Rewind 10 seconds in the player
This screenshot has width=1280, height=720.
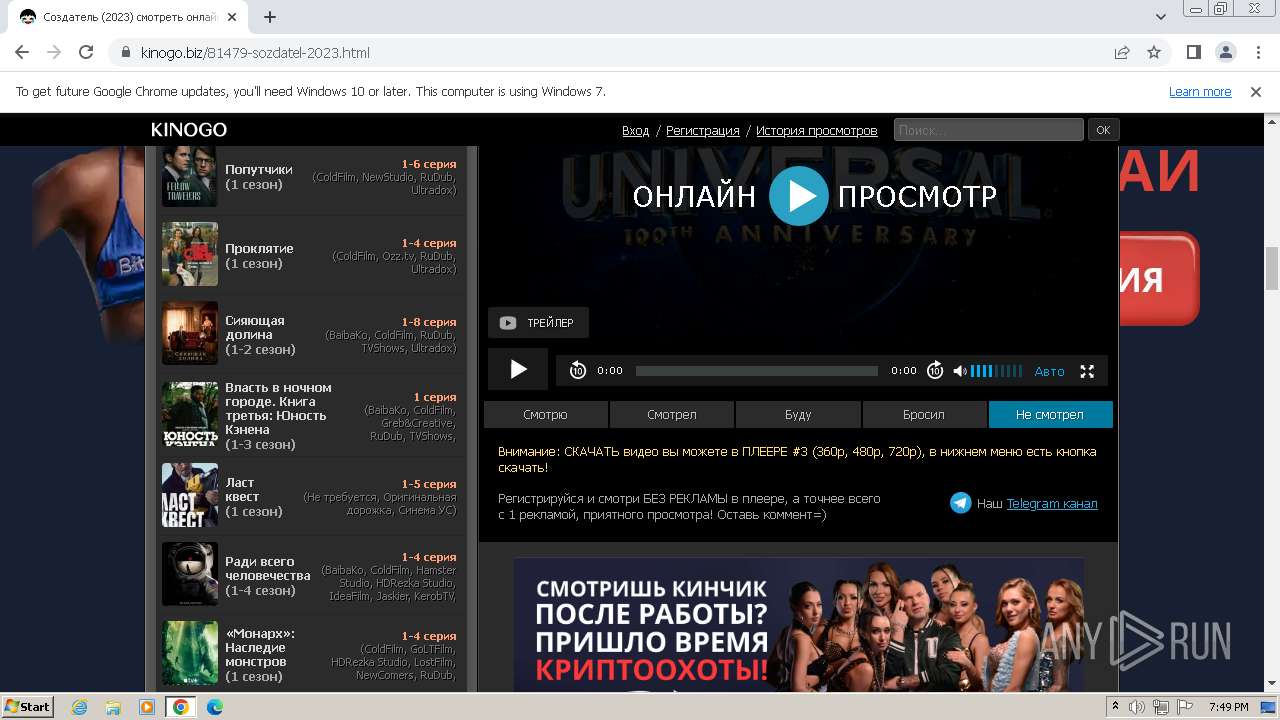[x=577, y=370]
